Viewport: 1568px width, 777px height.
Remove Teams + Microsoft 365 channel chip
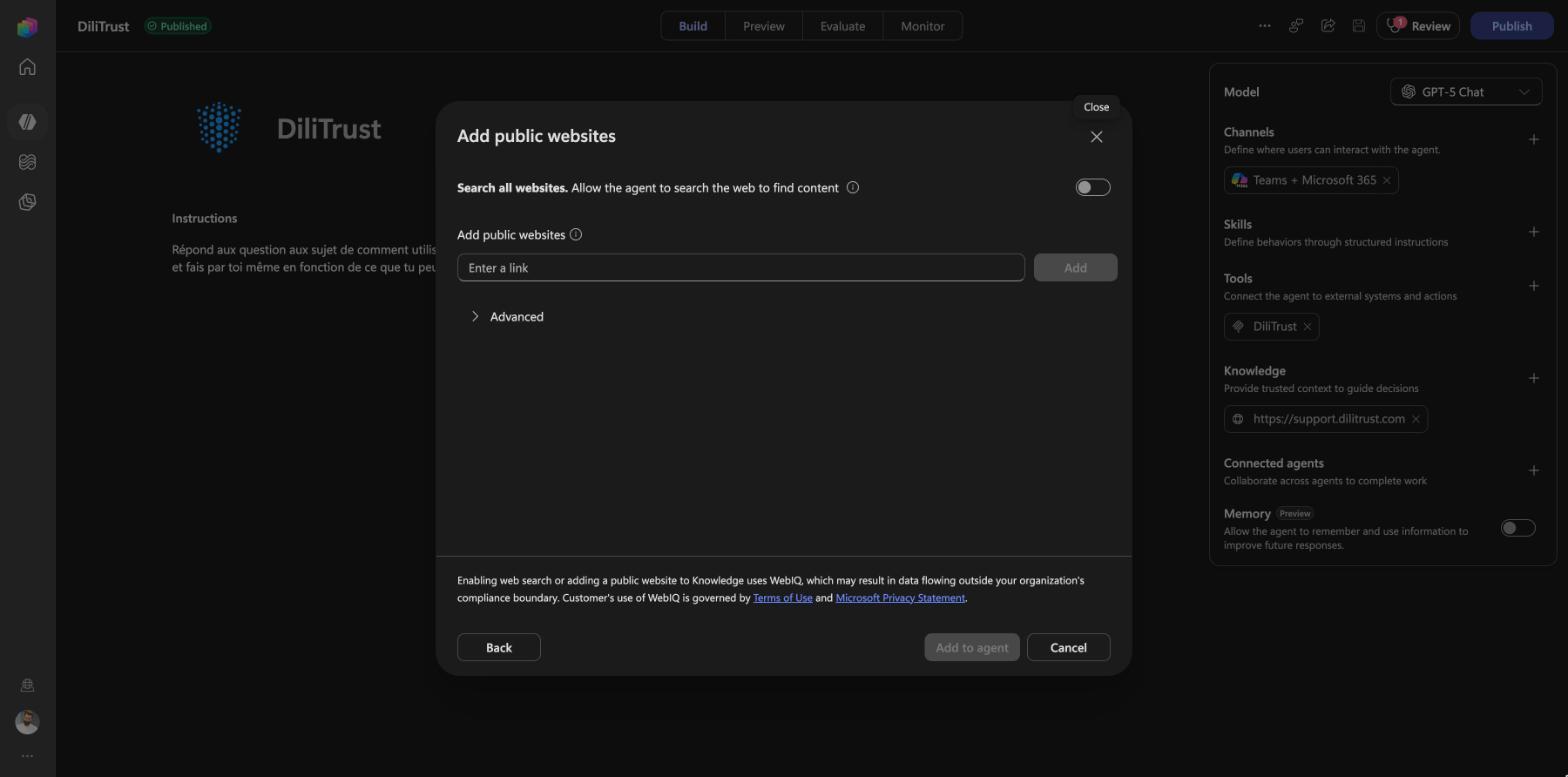[1387, 180]
